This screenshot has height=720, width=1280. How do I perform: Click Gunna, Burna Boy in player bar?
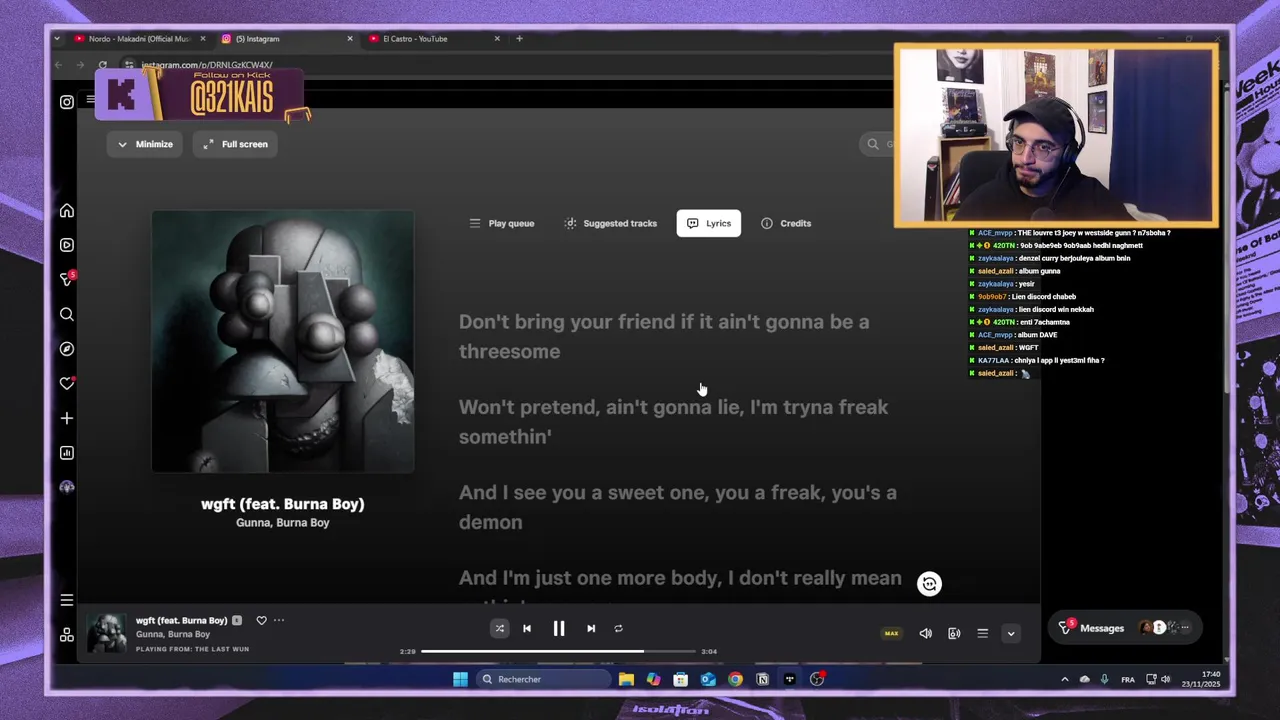pyautogui.click(x=173, y=634)
